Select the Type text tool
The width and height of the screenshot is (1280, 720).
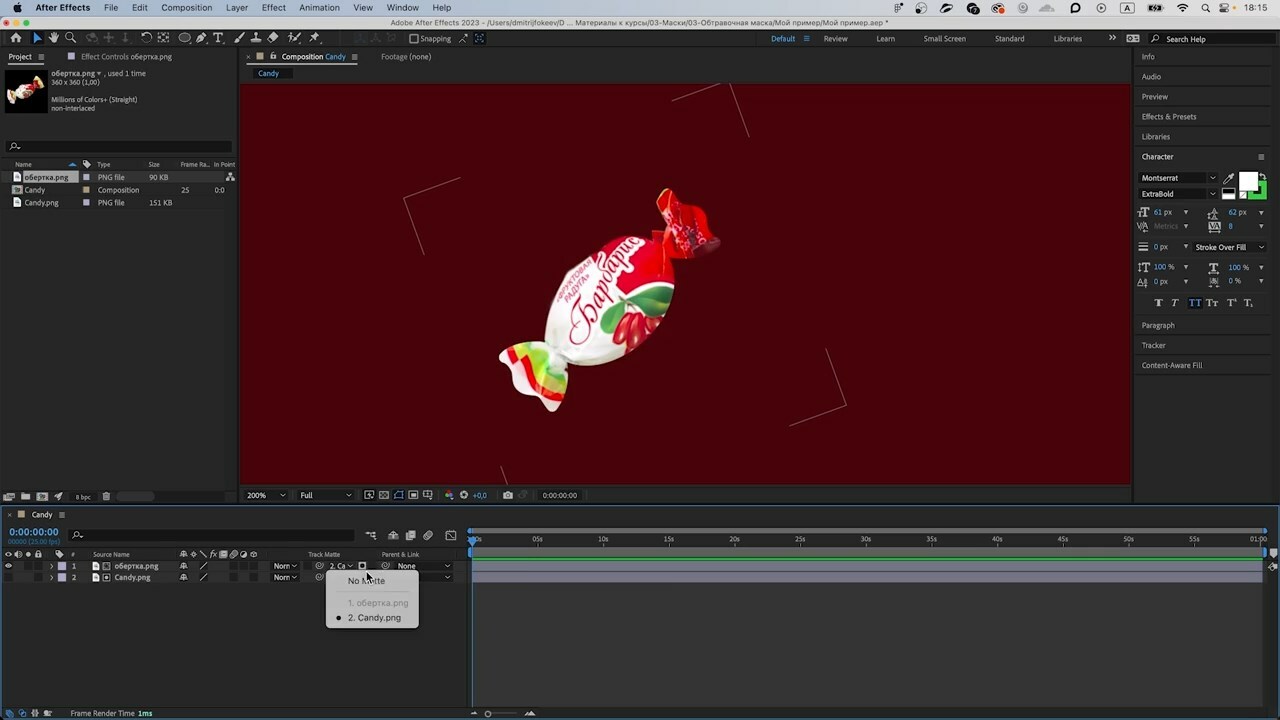(x=218, y=38)
